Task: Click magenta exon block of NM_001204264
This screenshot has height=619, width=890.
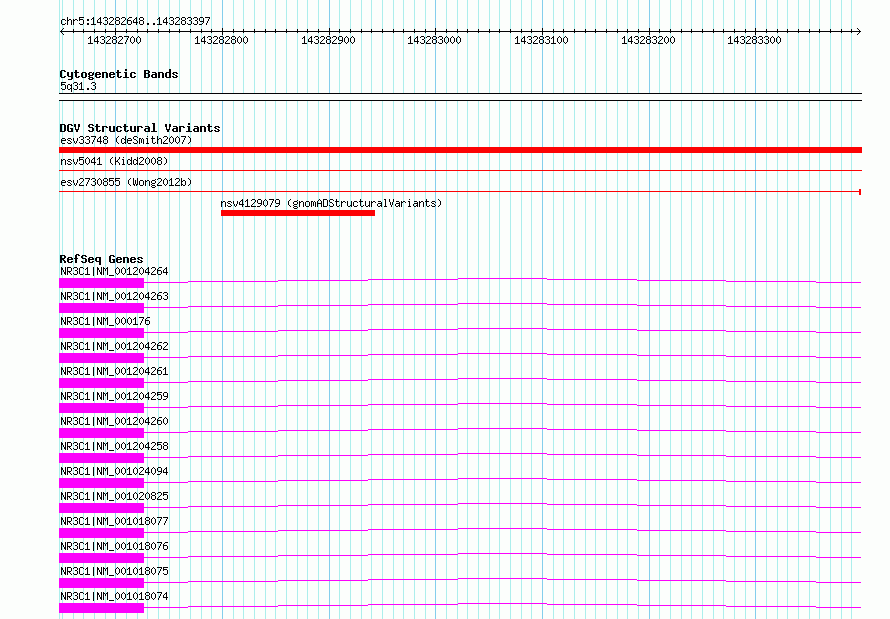Action: [102, 283]
